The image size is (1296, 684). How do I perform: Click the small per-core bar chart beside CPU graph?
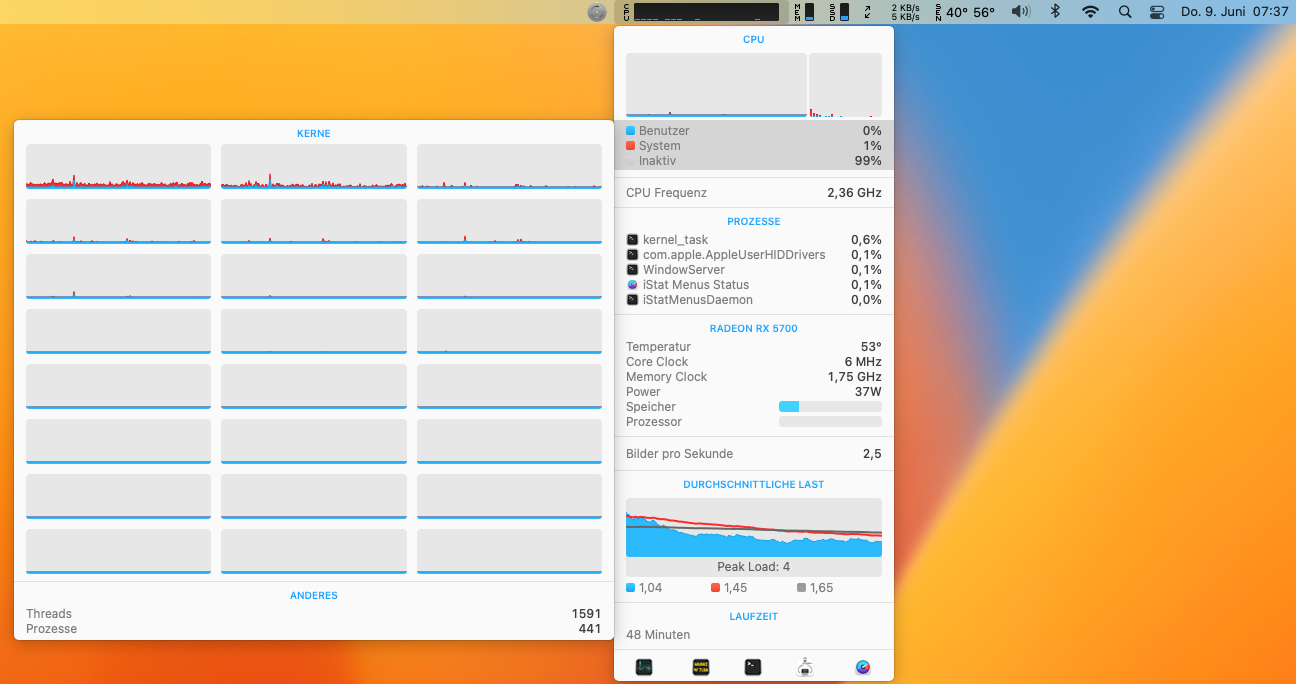[845, 86]
